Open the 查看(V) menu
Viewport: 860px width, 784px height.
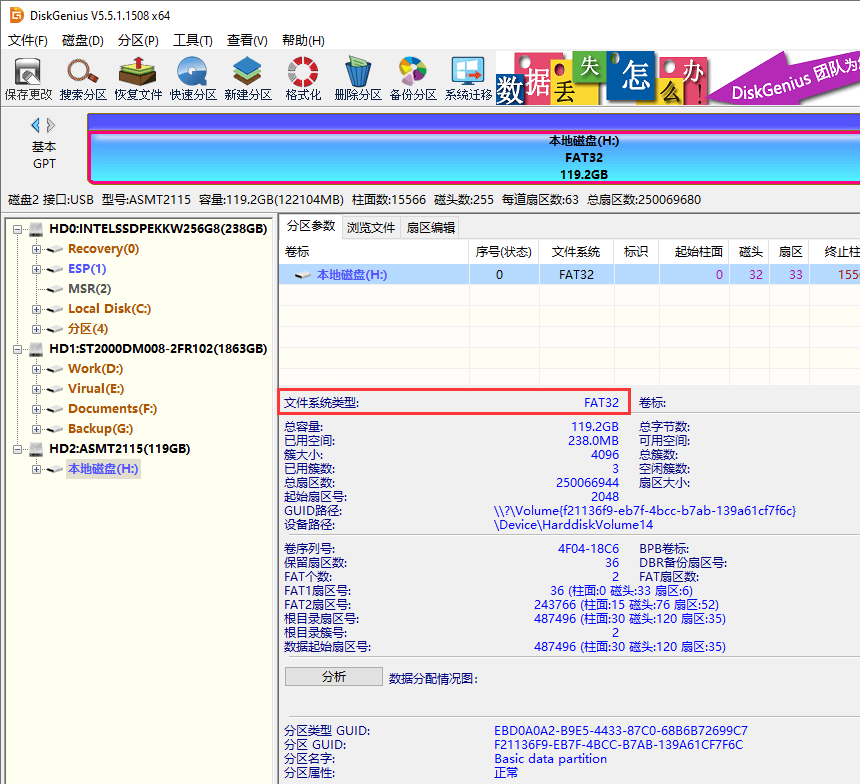[247, 40]
